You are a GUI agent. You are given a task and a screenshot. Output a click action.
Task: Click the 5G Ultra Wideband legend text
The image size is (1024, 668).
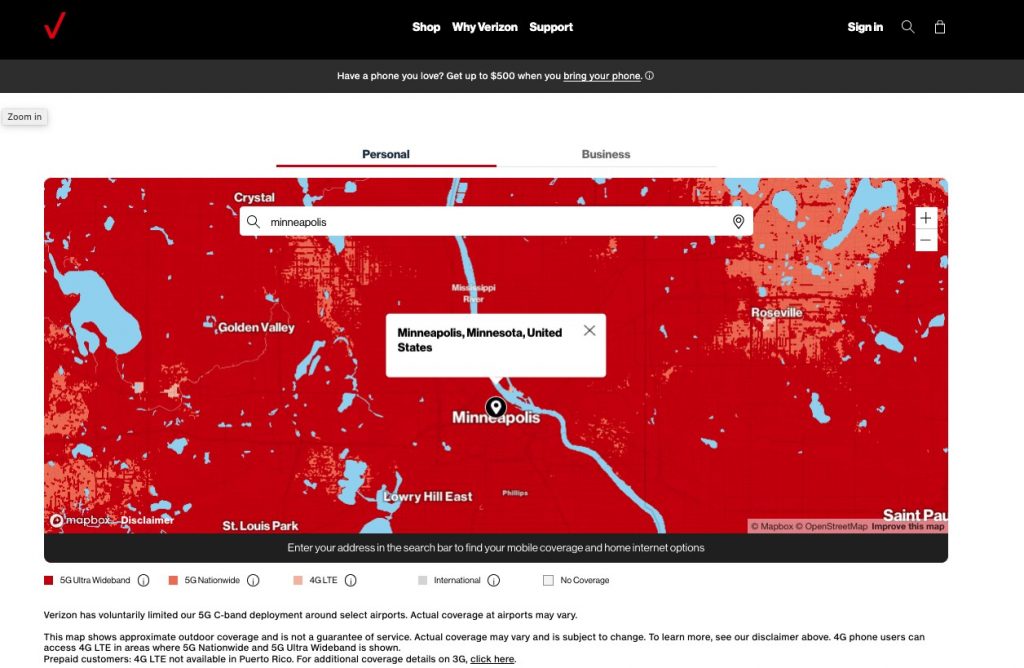click(x=95, y=580)
